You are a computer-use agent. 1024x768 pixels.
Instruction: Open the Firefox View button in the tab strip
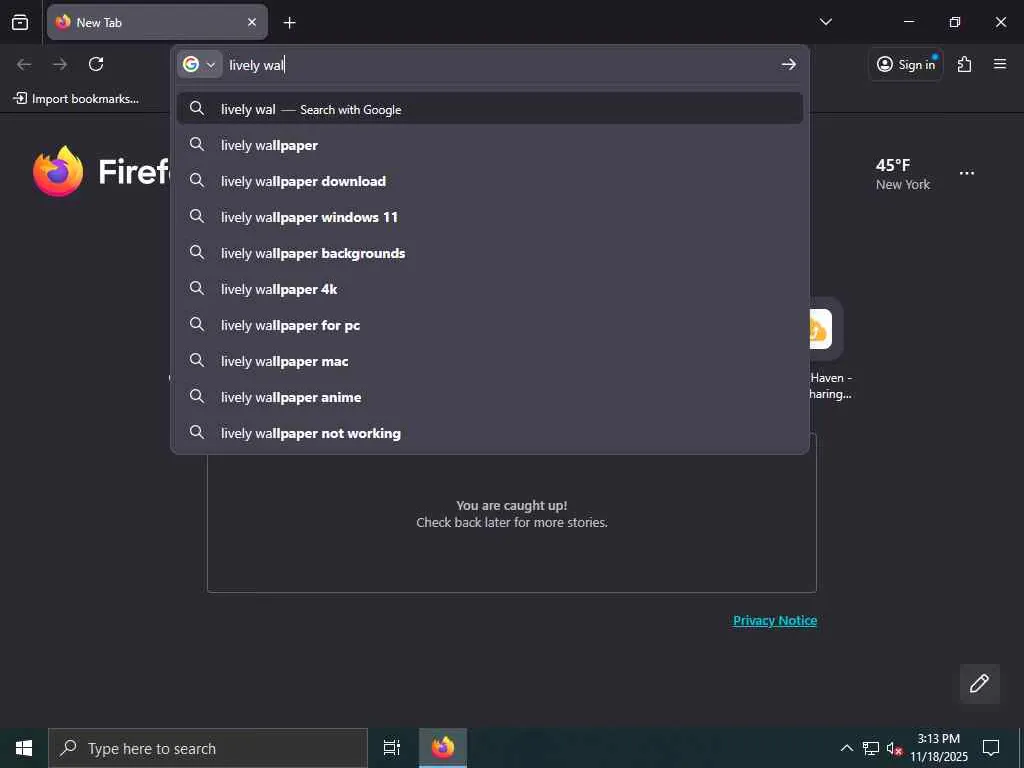tap(20, 22)
